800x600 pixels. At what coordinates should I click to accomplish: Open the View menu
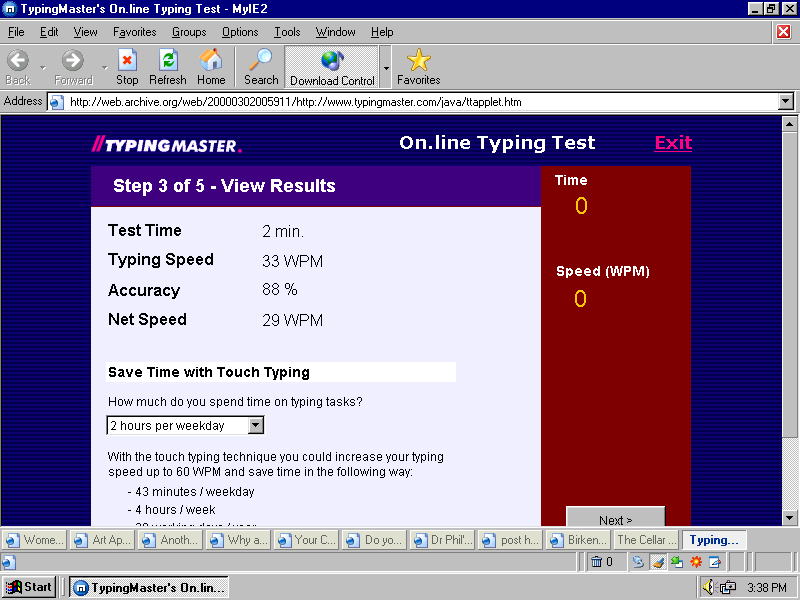point(85,32)
